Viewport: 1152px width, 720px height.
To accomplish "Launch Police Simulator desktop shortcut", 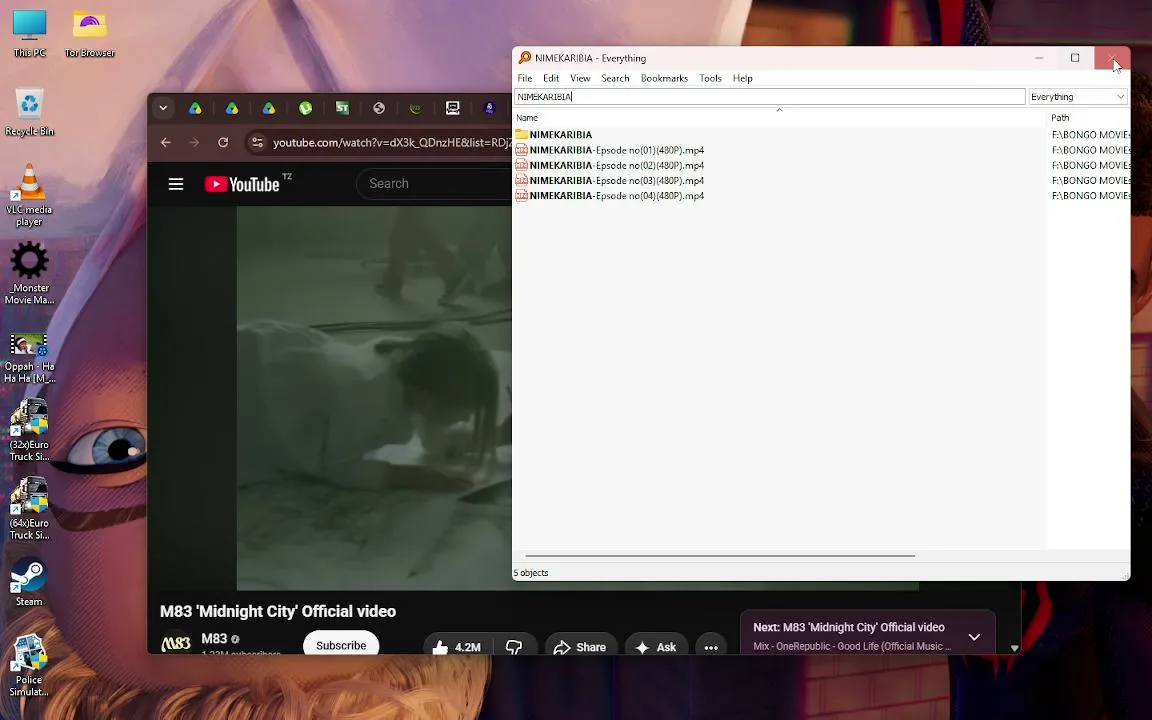I will click(29, 665).
